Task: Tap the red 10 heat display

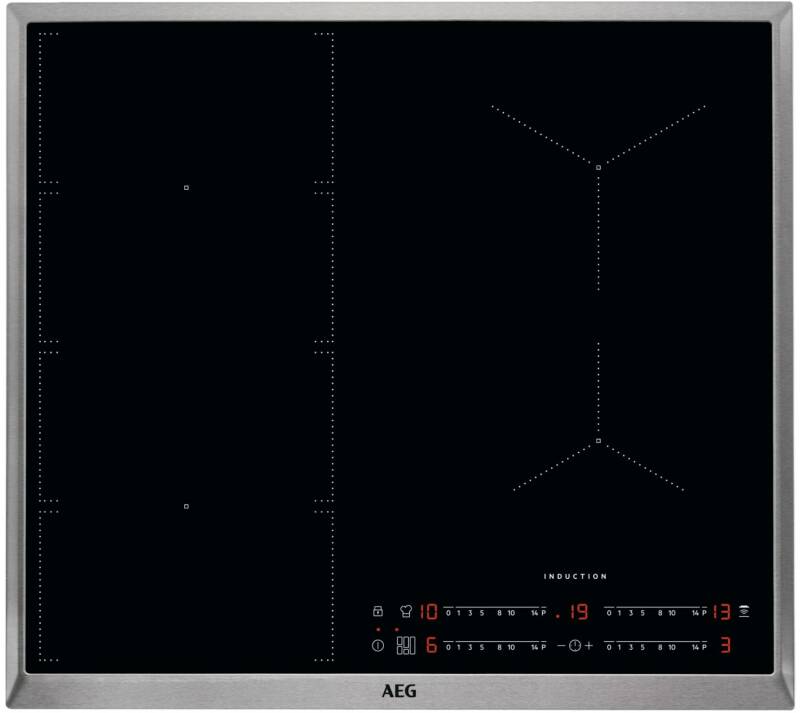Action: pos(428,611)
